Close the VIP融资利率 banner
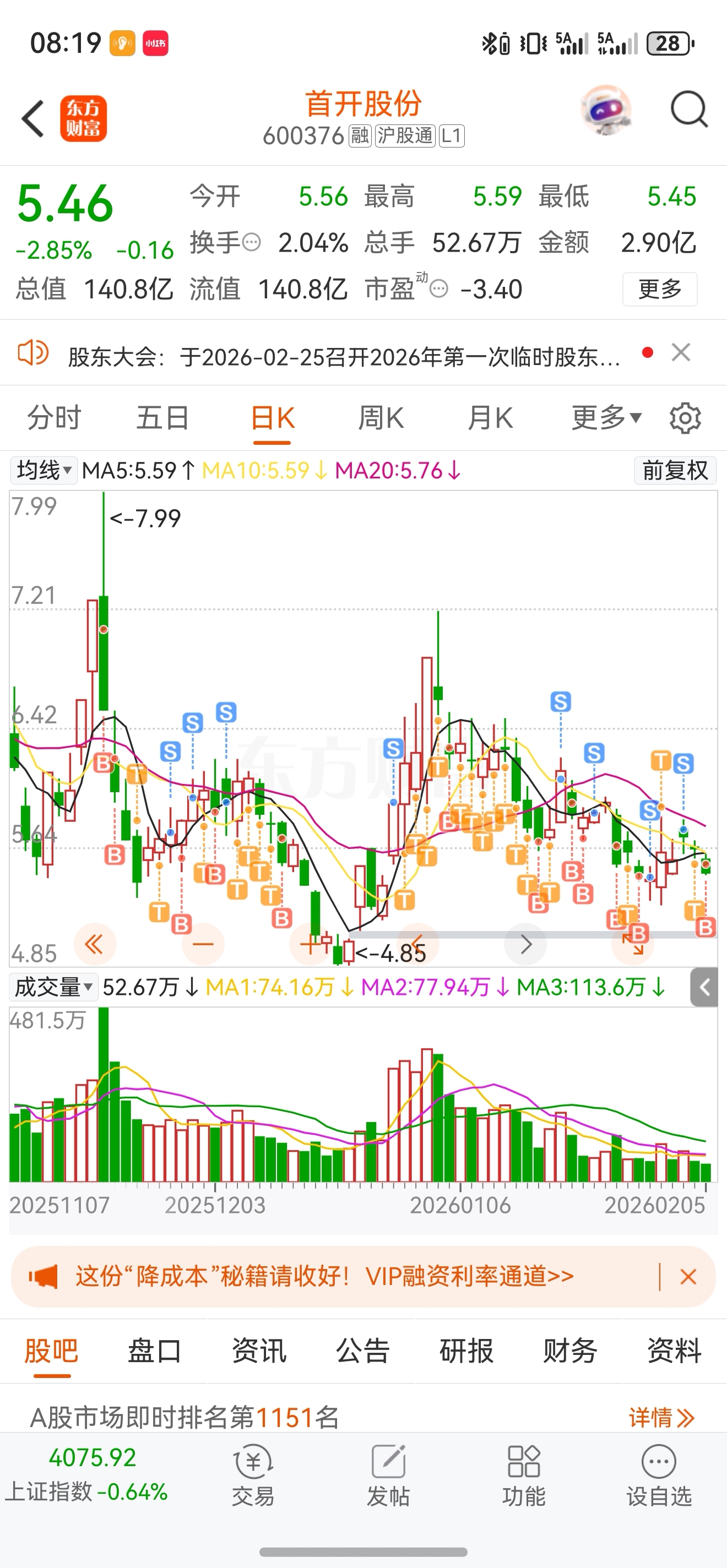 click(688, 1276)
